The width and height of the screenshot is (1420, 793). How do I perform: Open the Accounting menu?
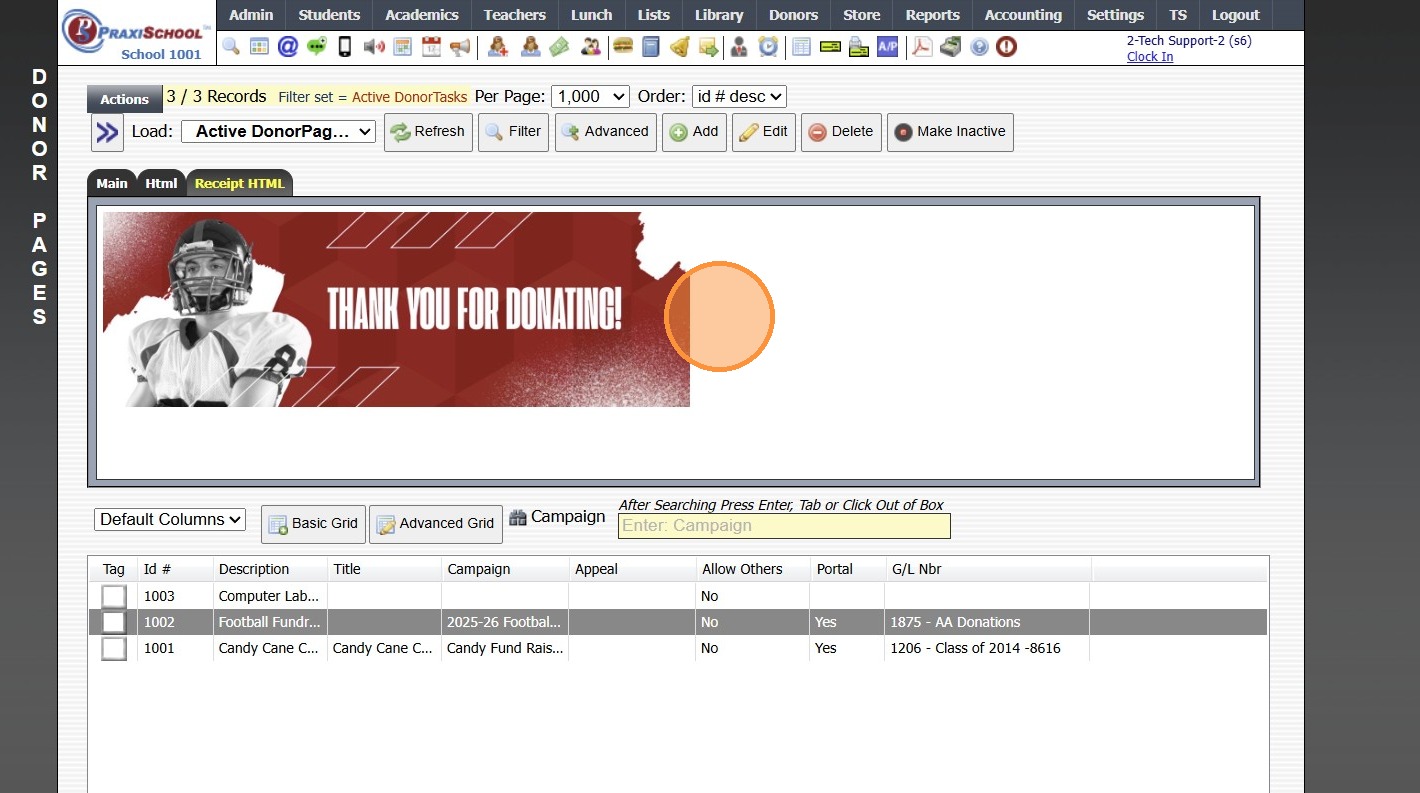(x=1023, y=15)
